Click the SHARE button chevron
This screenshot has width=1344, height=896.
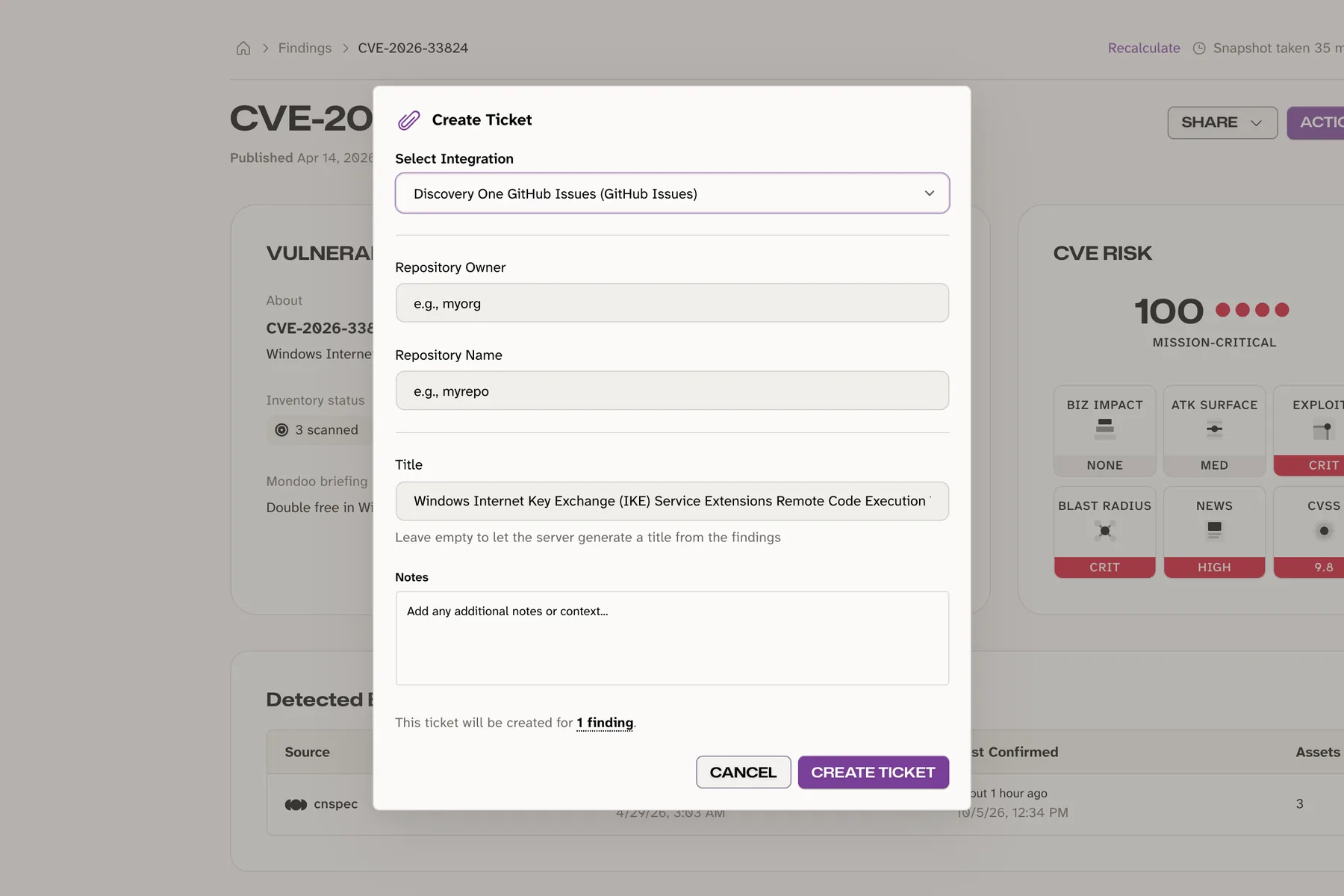[x=1257, y=122]
